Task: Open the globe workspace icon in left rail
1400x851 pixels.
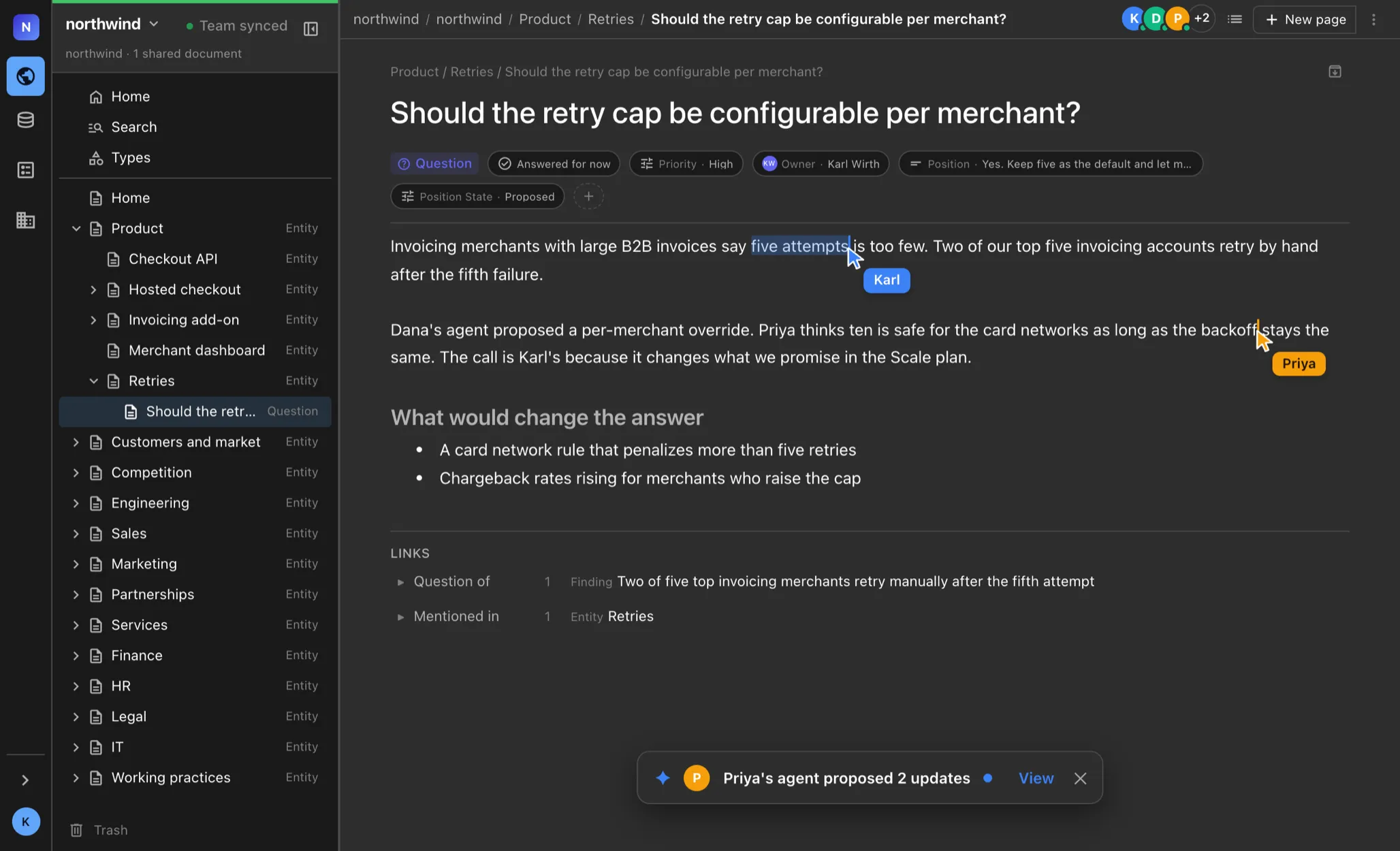Action: click(26, 76)
